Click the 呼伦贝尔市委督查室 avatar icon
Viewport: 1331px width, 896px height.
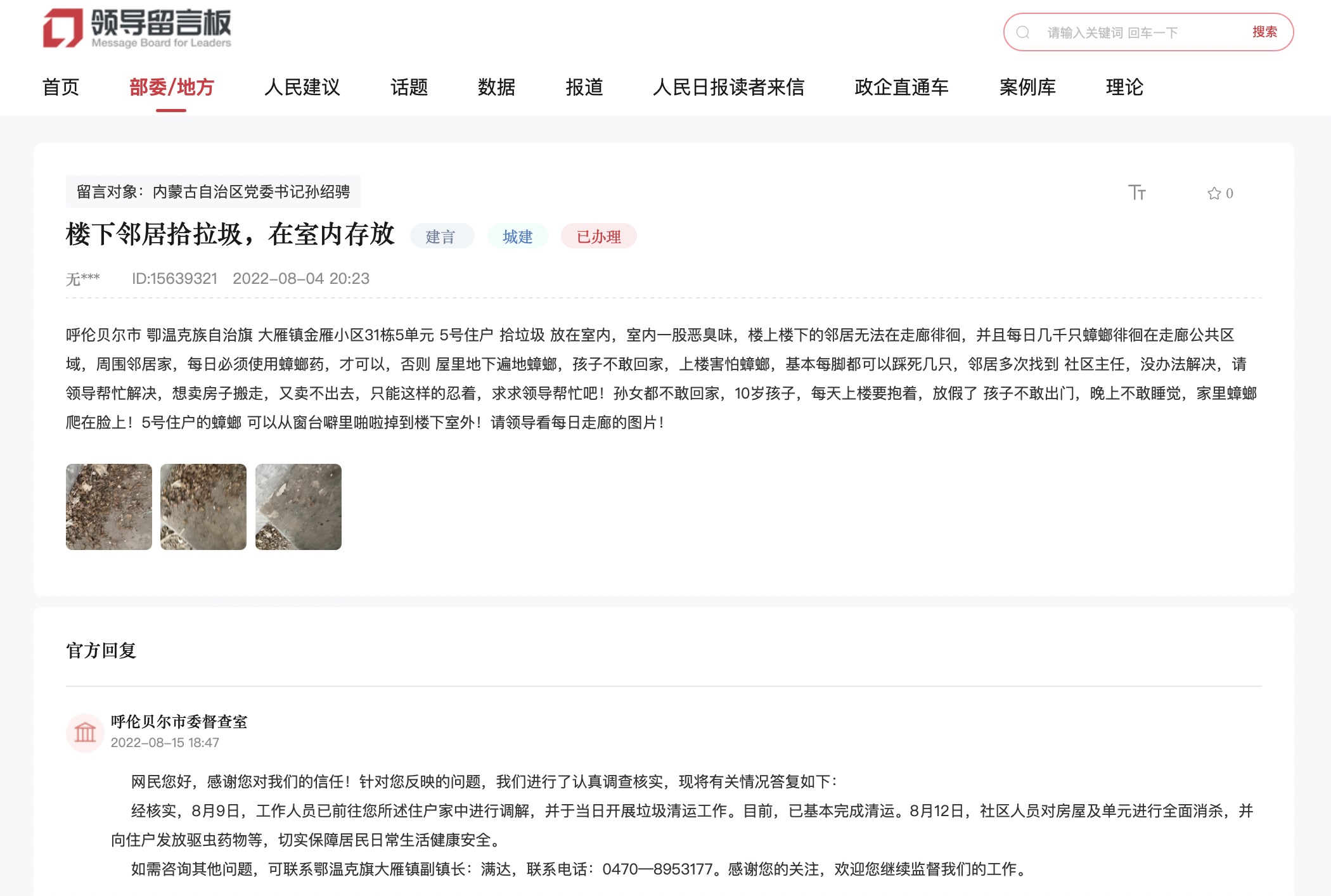coord(85,733)
